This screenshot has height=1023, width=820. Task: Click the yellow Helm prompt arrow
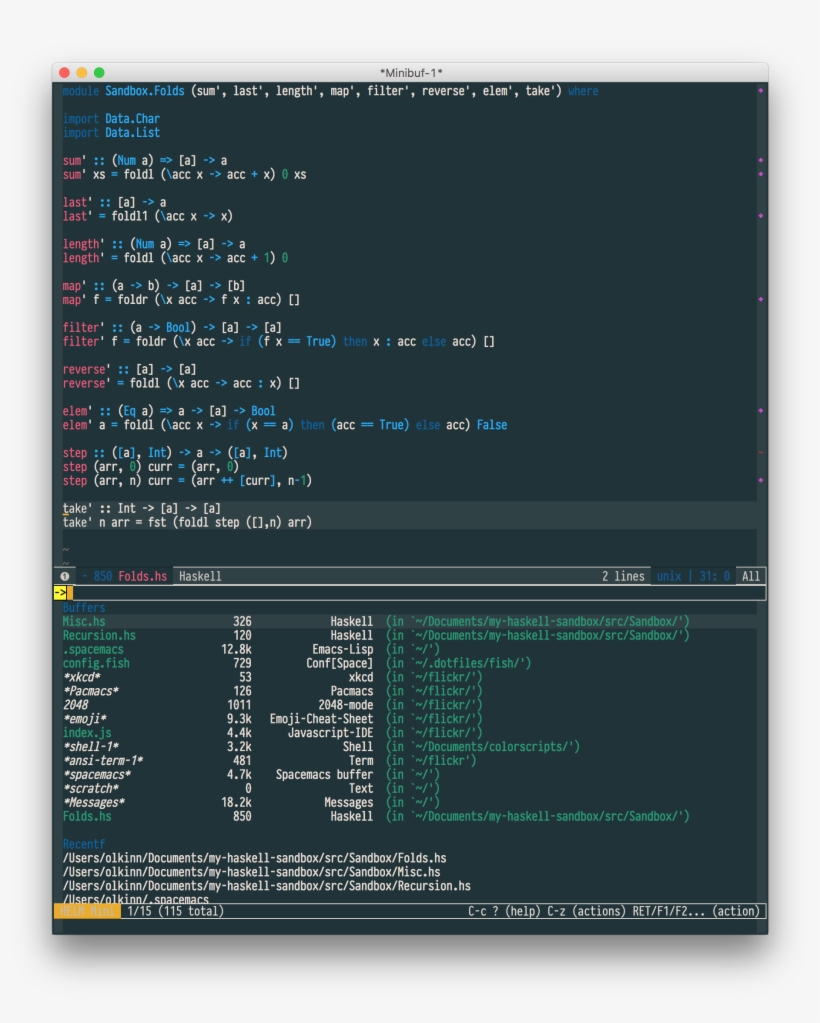62,592
